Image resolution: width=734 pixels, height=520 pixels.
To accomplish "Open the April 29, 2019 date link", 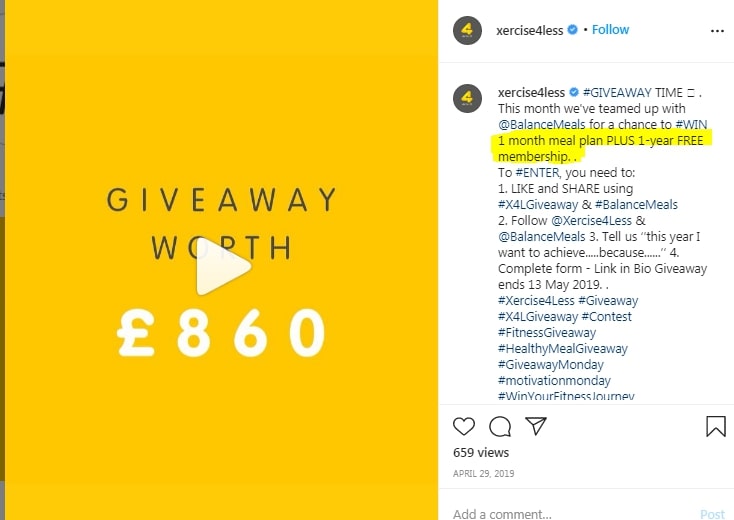I will [484, 474].
